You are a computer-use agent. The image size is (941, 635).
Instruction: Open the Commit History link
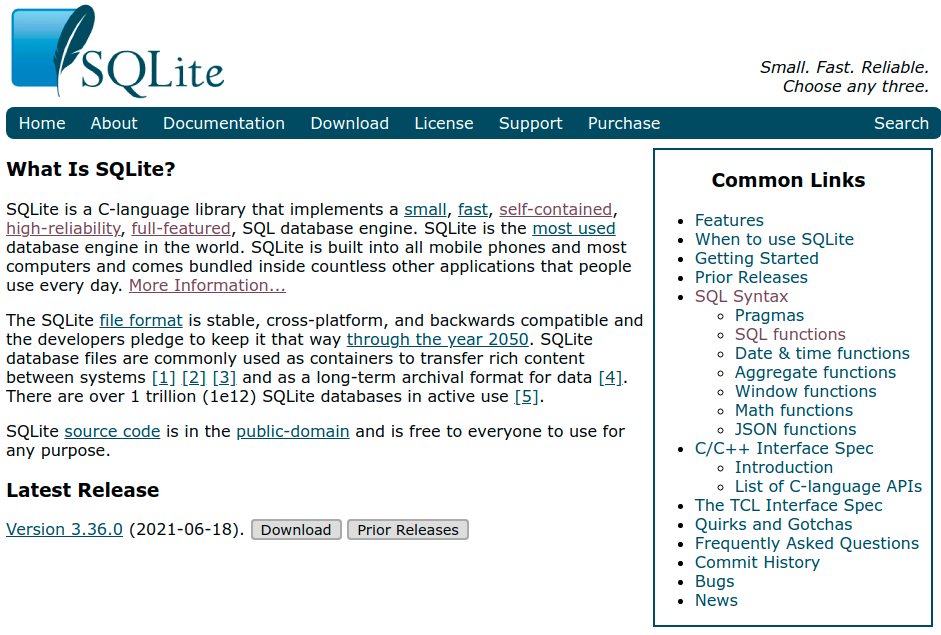(757, 562)
